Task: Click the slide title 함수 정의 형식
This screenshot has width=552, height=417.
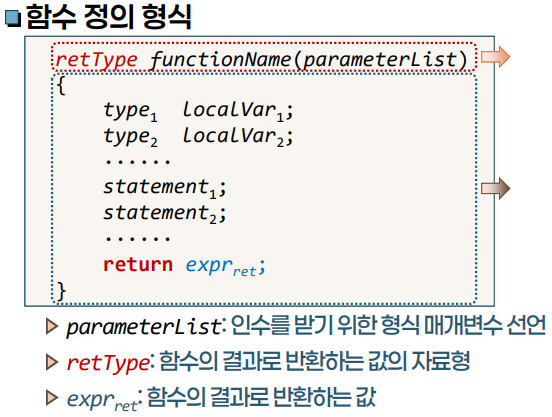Action: click(109, 17)
